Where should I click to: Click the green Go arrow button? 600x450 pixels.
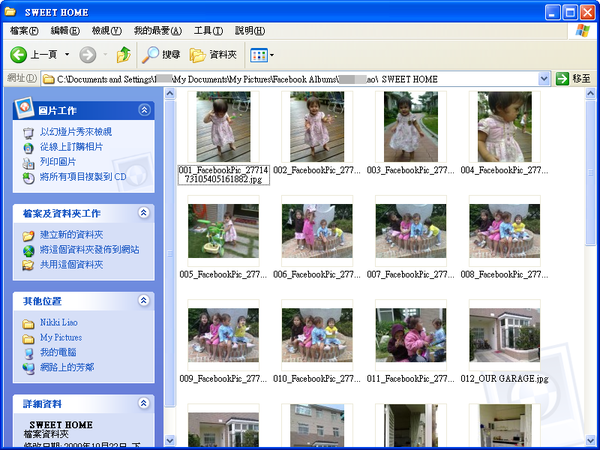562,79
